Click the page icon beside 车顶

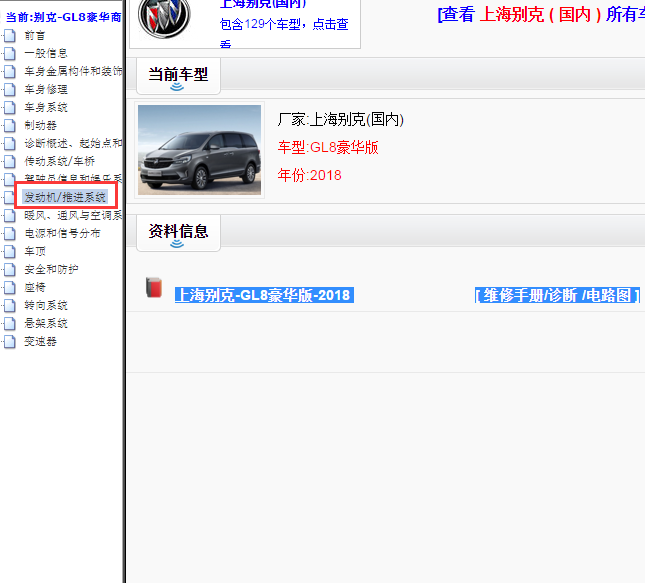click(10, 251)
